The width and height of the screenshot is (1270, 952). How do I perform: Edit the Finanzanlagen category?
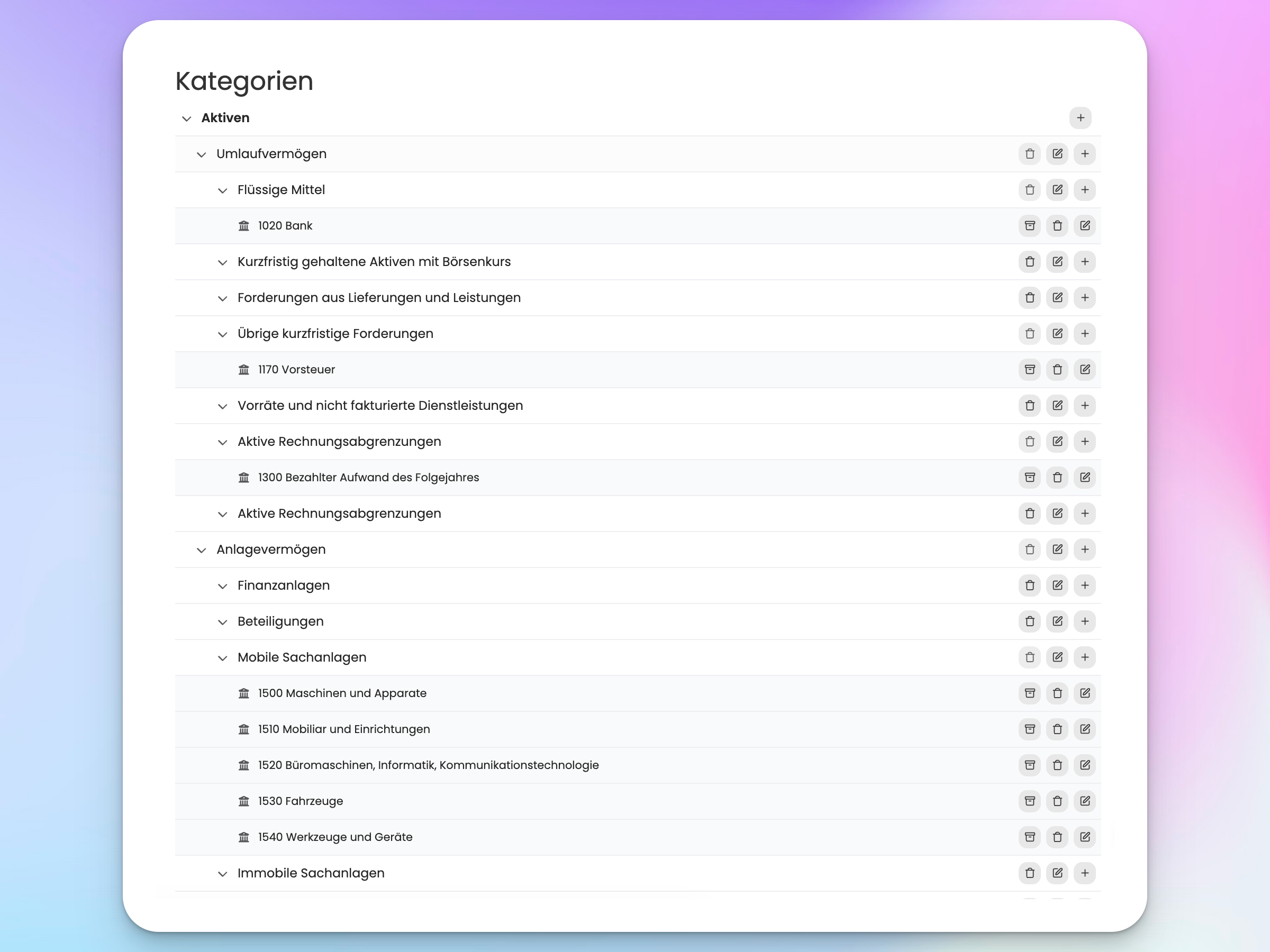click(1057, 585)
